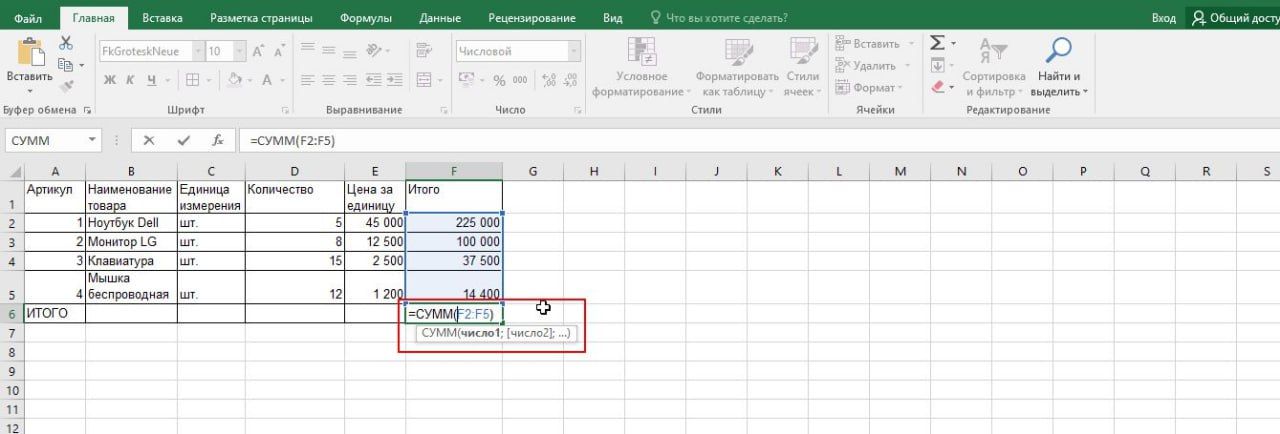Click the Вход sign-in link
This screenshot has height=434, width=1280.
click(1163, 18)
